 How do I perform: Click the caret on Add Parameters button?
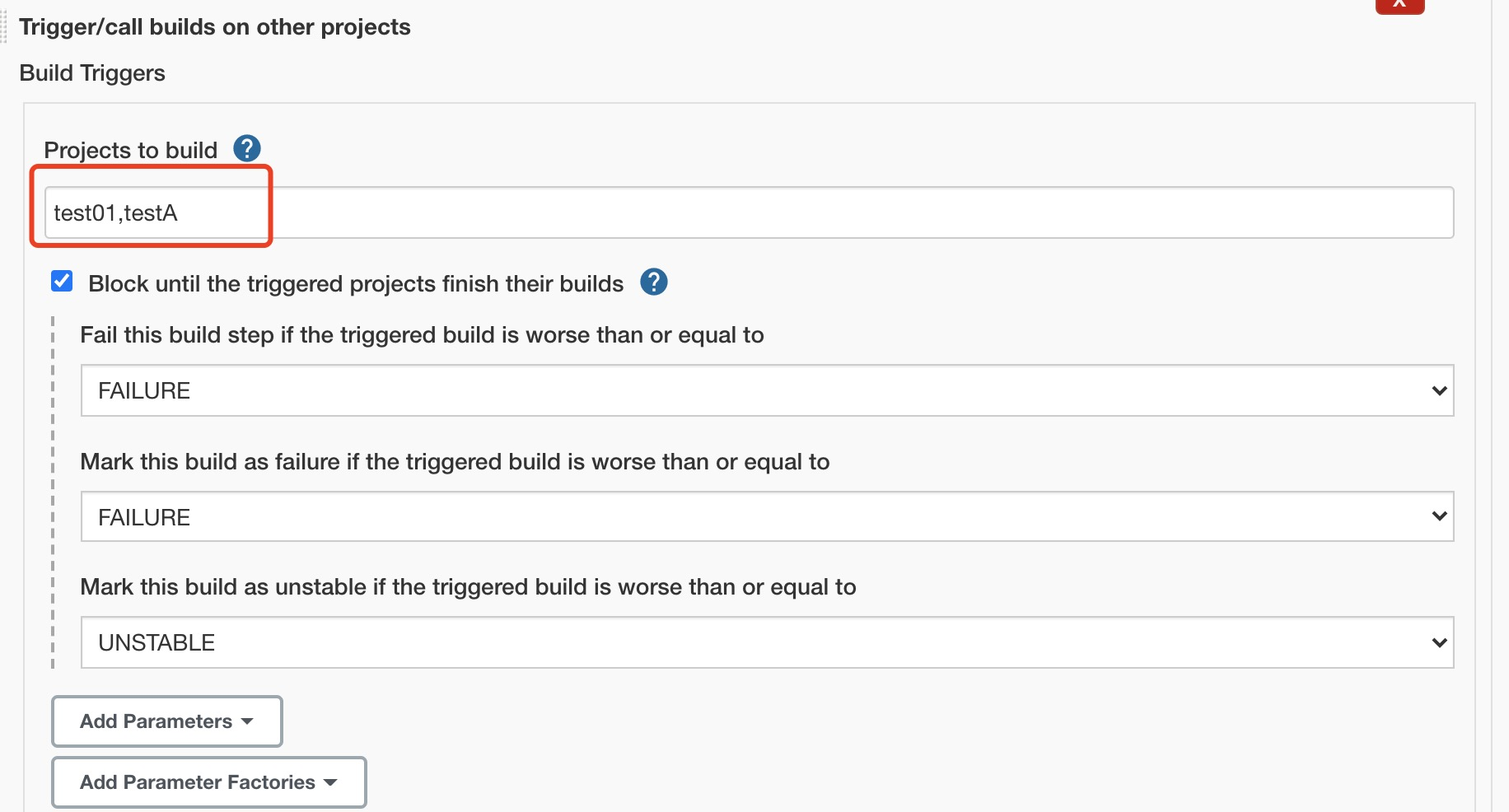coord(247,721)
